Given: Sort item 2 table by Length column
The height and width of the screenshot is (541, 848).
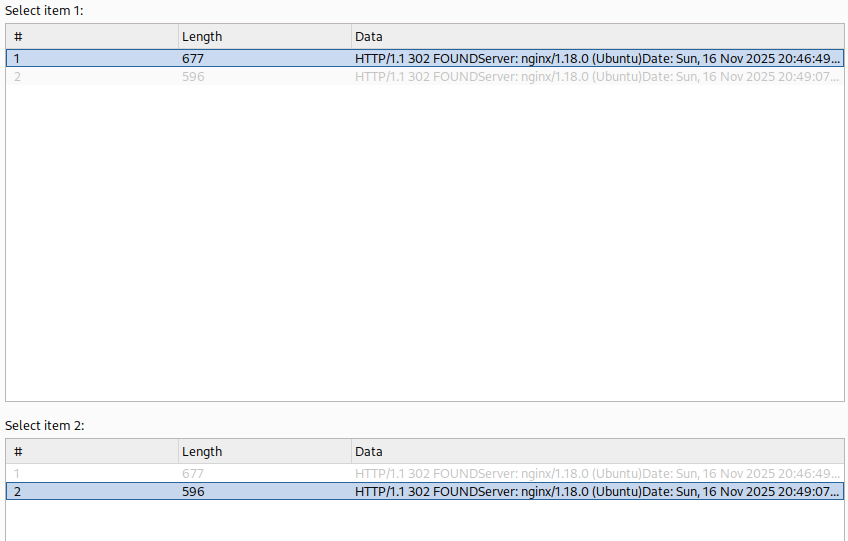Looking at the screenshot, I should click(264, 452).
